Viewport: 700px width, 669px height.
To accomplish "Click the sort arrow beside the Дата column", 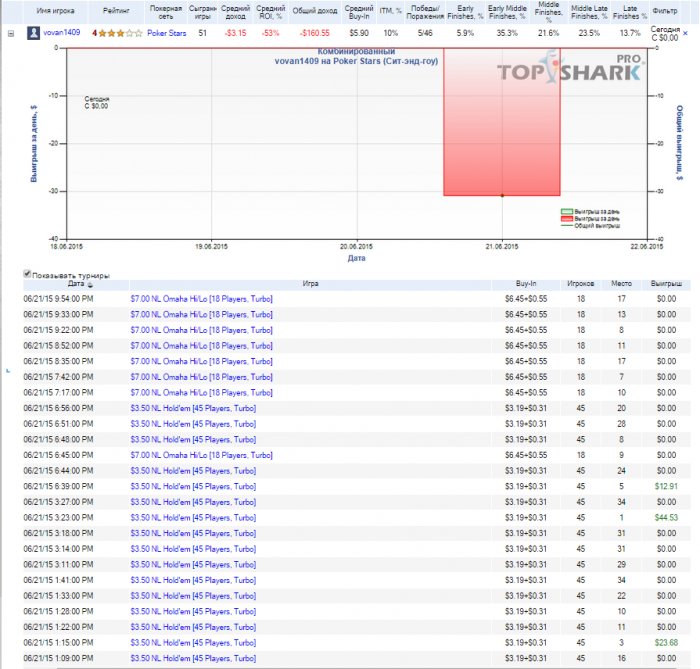I will 90,285.
